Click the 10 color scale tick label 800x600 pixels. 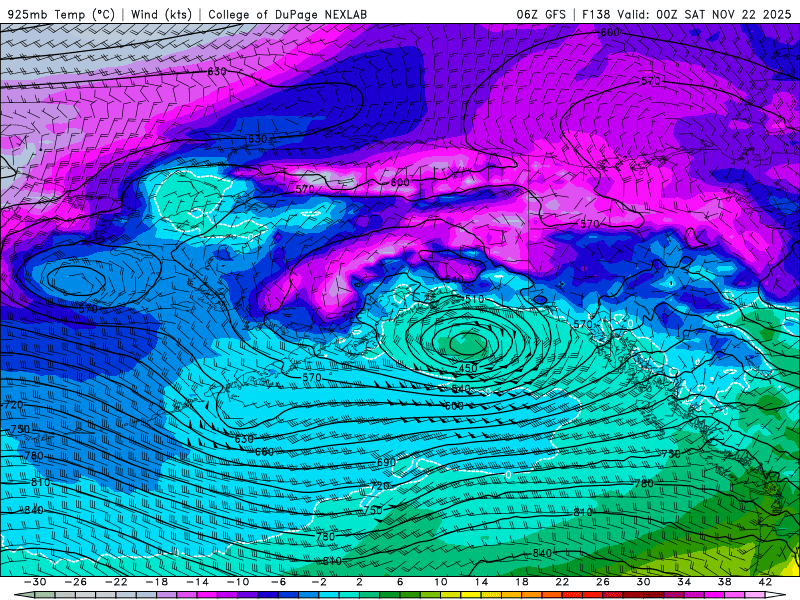[440, 582]
